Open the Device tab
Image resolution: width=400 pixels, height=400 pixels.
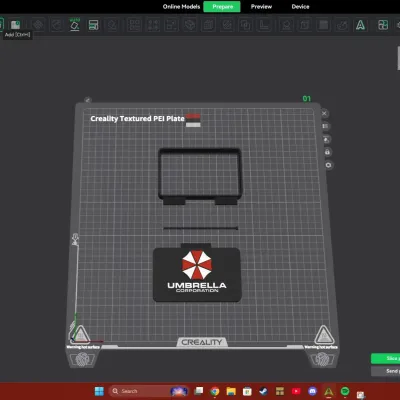tap(300, 7)
